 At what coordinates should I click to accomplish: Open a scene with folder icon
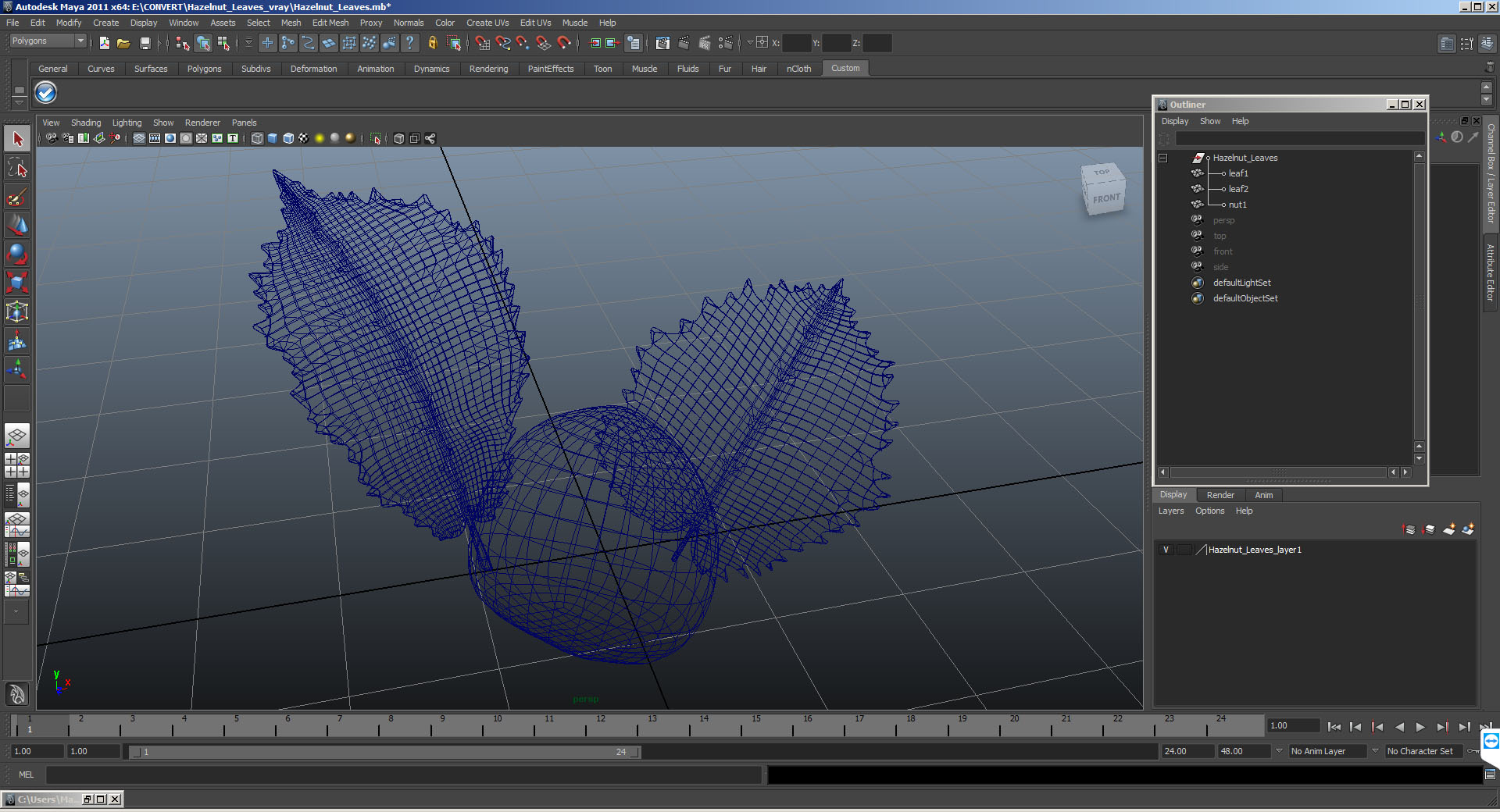pyautogui.click(x=123, y=43)
